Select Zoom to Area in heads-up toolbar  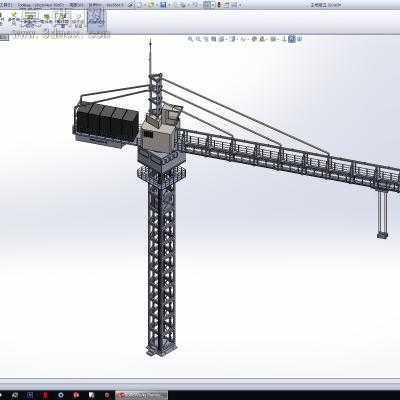click(199, 39)
